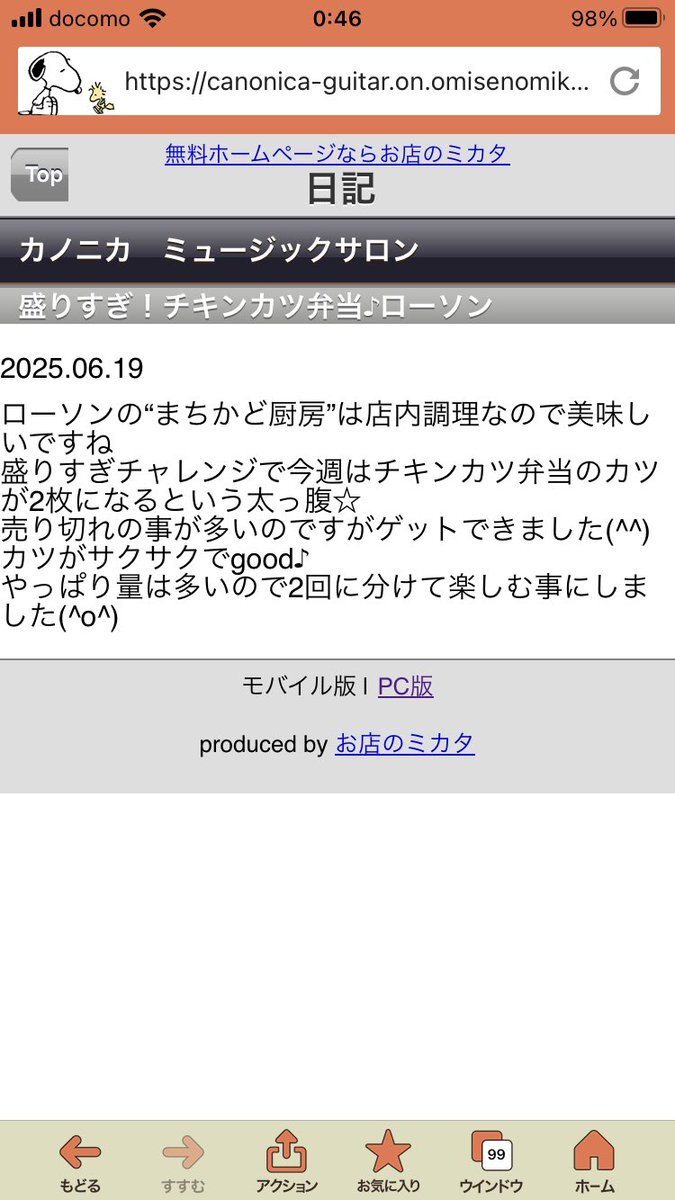
Task: Tap the 日記 page heading
Action: point(341,187)
